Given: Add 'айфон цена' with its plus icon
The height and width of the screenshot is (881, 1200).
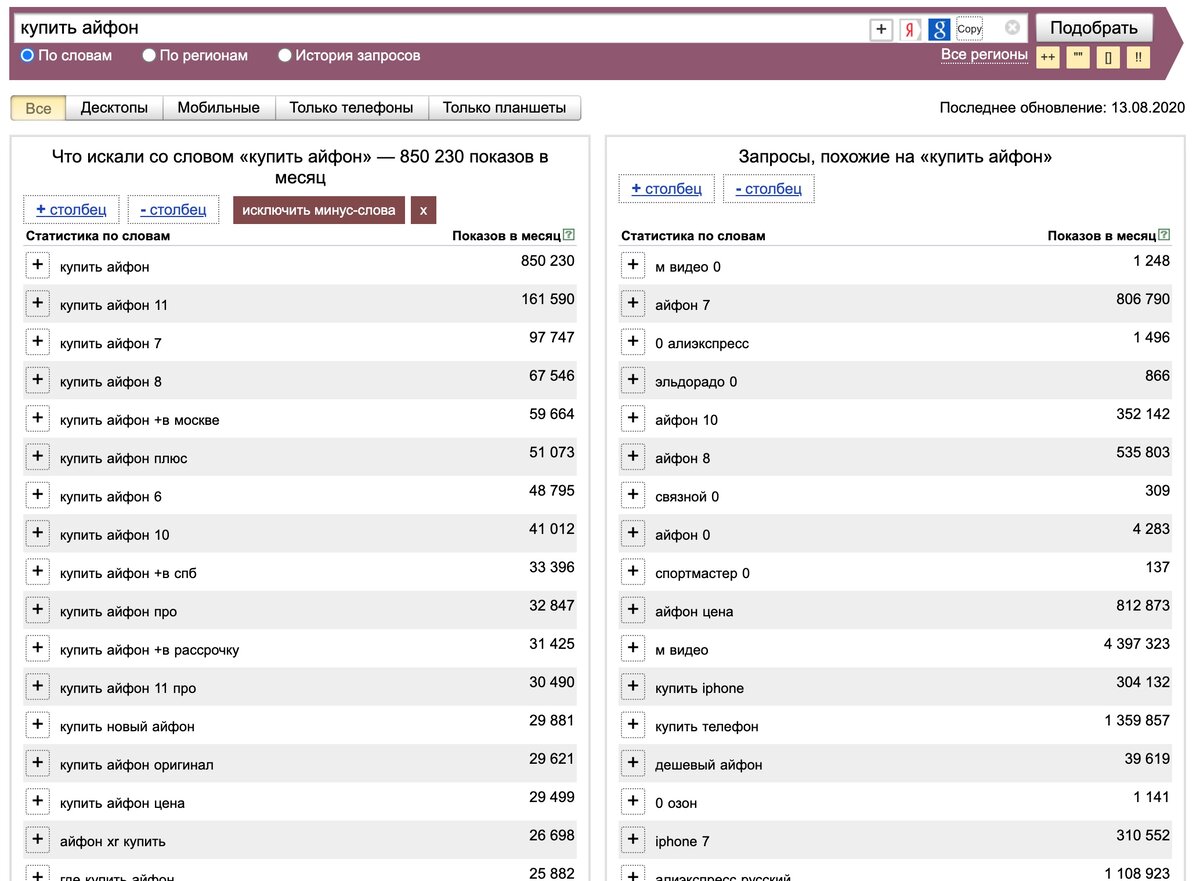Looking at the screenshot, I should pyautogui.click(x=633, y=609).
